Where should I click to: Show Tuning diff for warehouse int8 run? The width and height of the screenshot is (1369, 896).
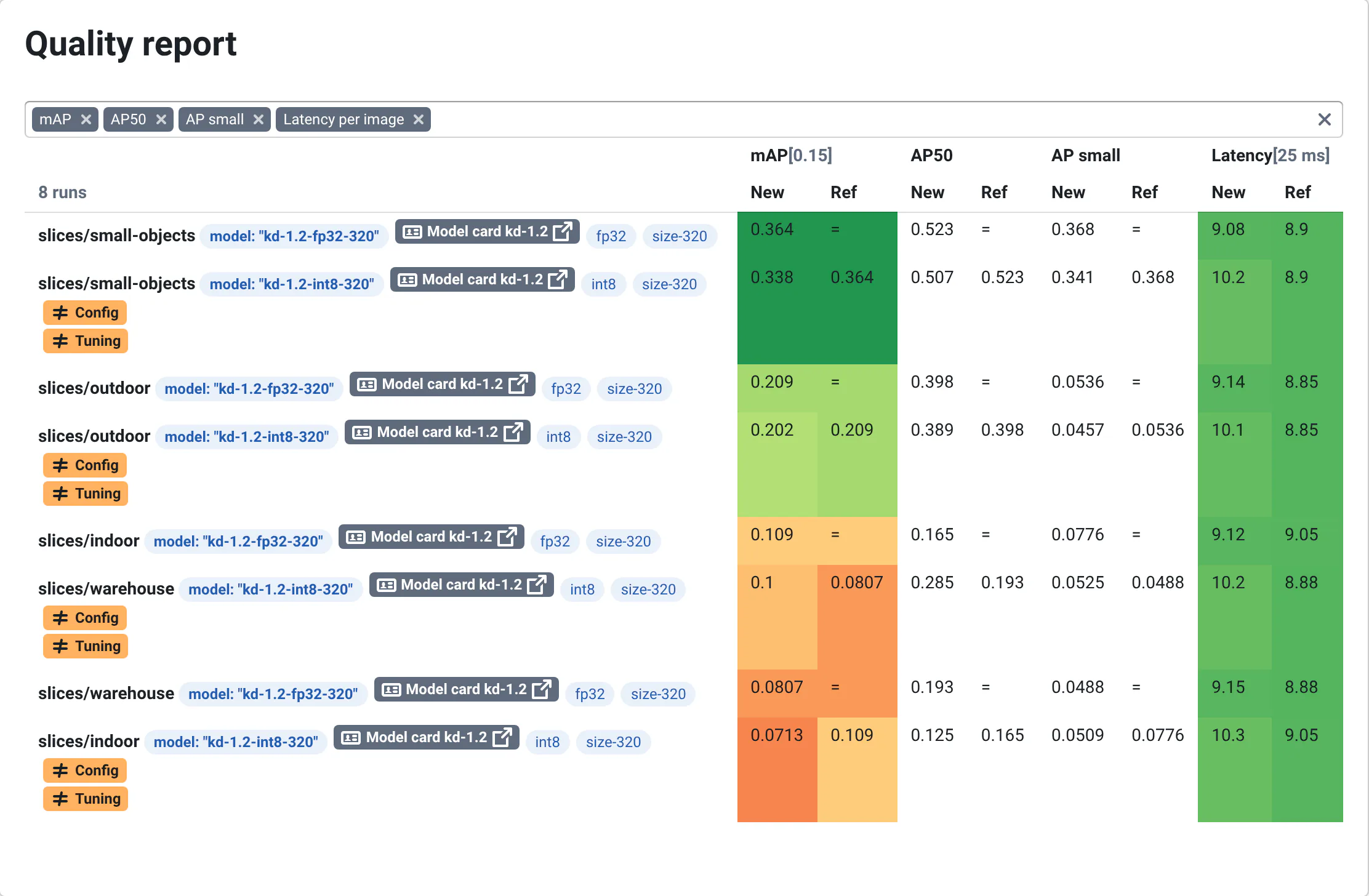click(86, 646)
